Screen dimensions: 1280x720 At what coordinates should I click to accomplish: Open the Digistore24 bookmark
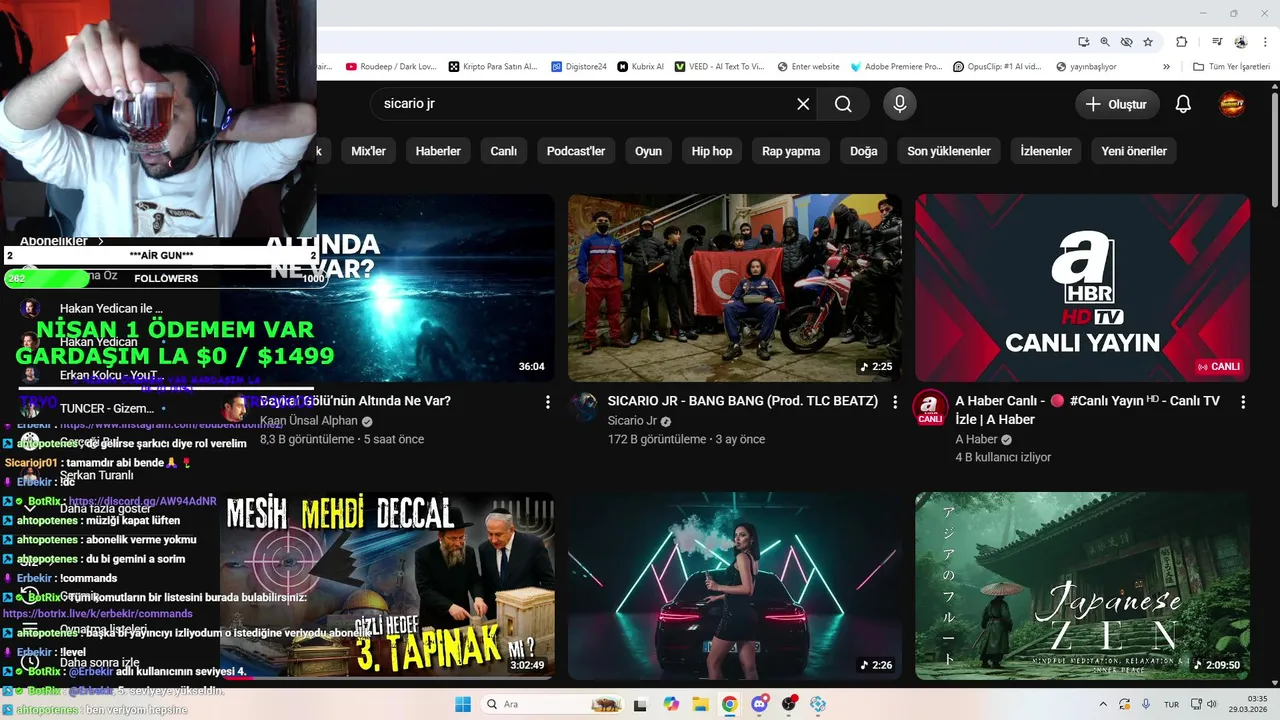pyautogui.click(x=579, y=67)
